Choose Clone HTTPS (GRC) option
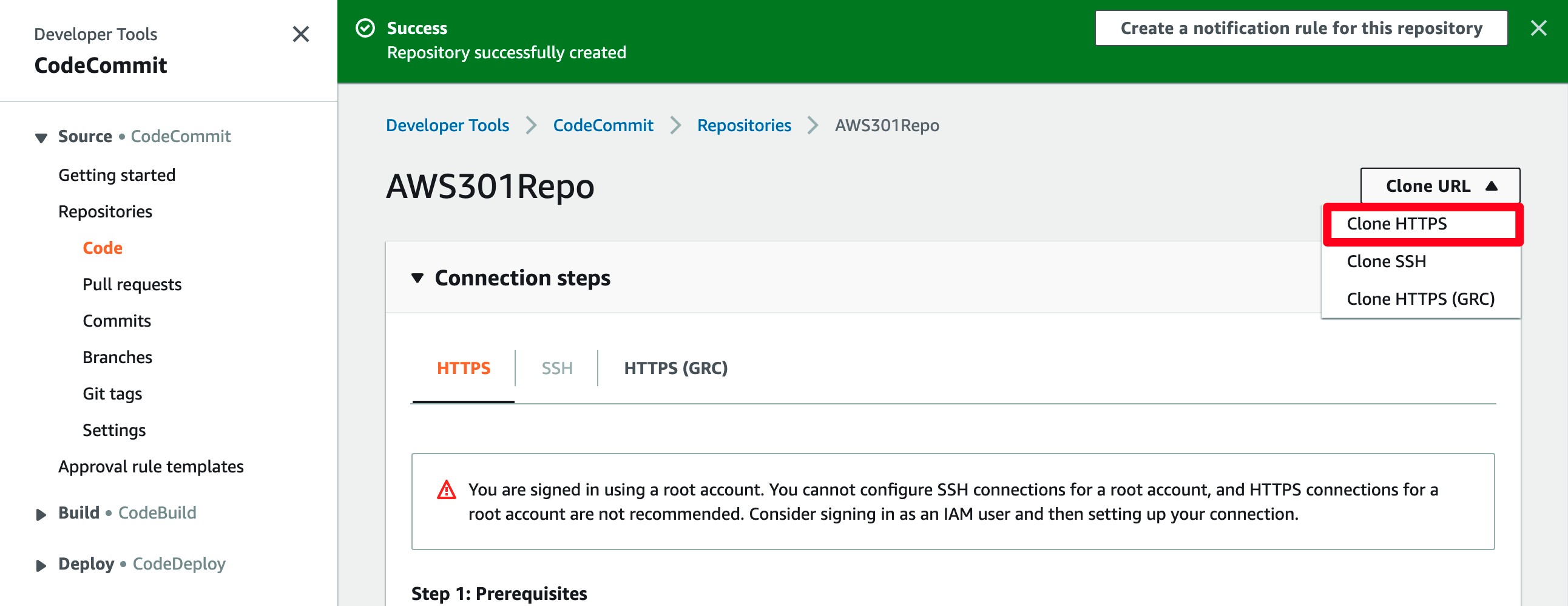Screen dimensions: 1568x606 click(x=1421, y=299)
